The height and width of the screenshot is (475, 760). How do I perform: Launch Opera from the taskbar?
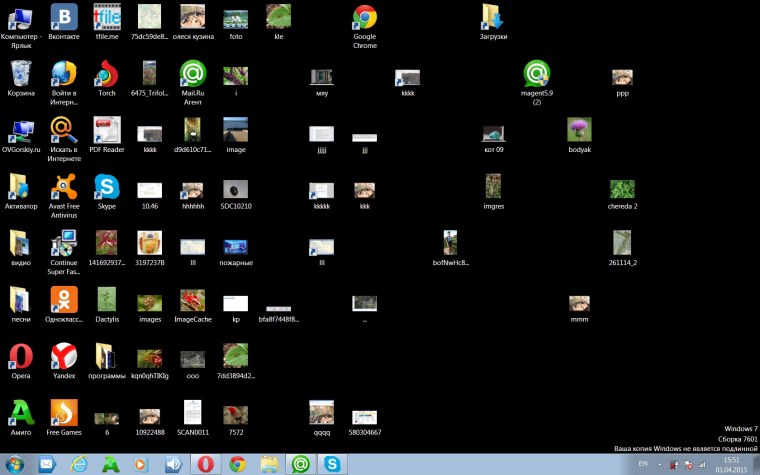click(x=204, y=464)
